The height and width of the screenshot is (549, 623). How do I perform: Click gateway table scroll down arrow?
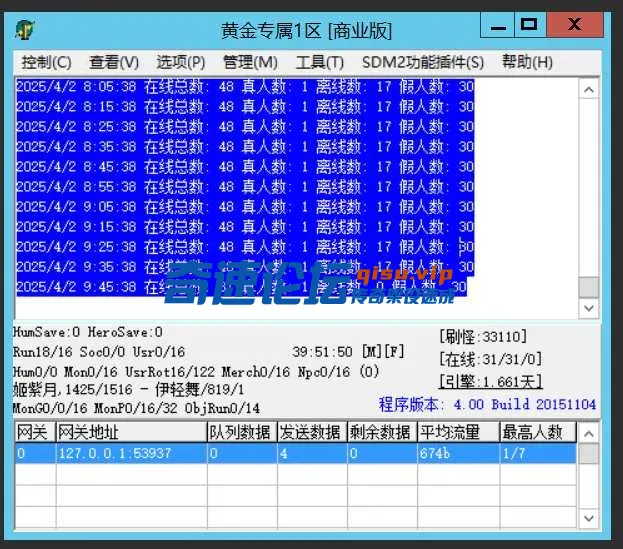pyautogui.click(x=589, y=518)
